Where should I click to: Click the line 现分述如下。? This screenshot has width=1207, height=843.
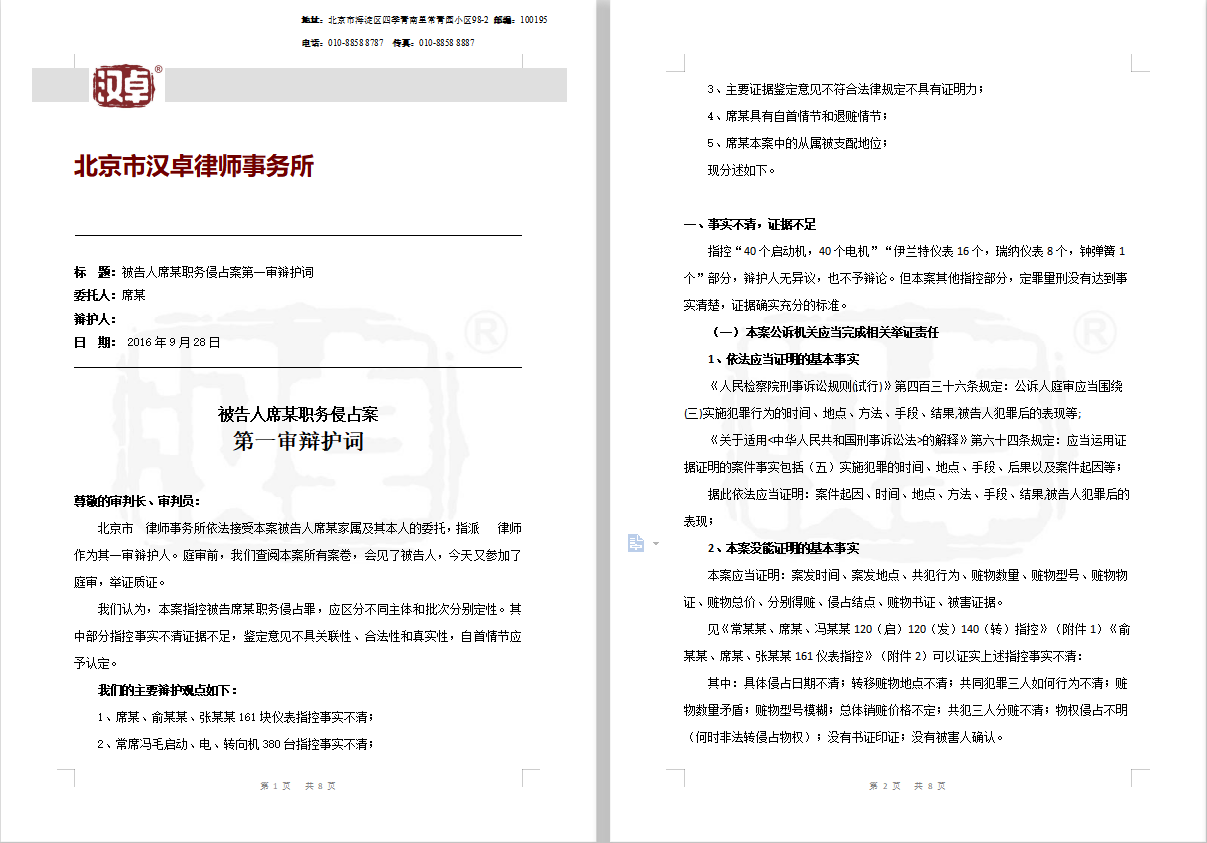tap(741, 170)
